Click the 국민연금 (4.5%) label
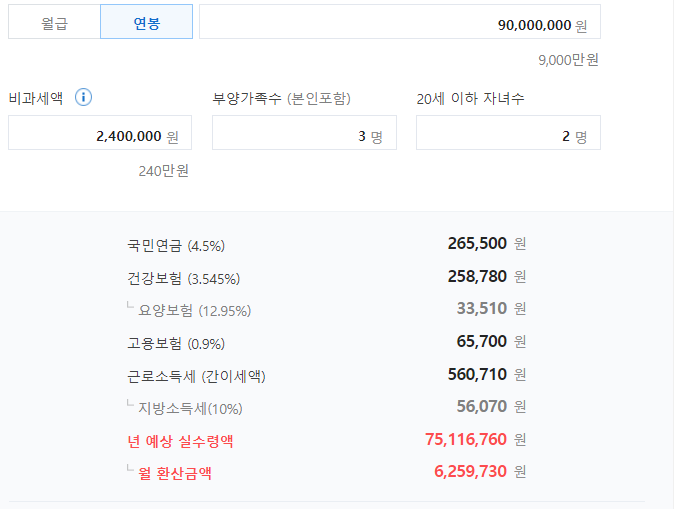The image size is (695, 509). click(176, 245)
